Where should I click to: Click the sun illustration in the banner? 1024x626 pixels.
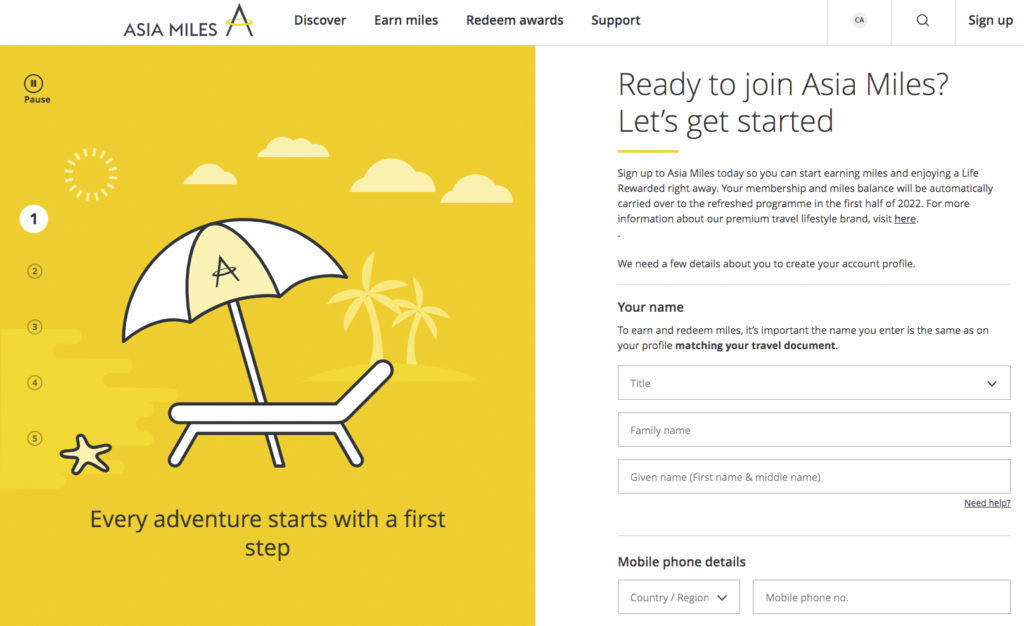91,172
